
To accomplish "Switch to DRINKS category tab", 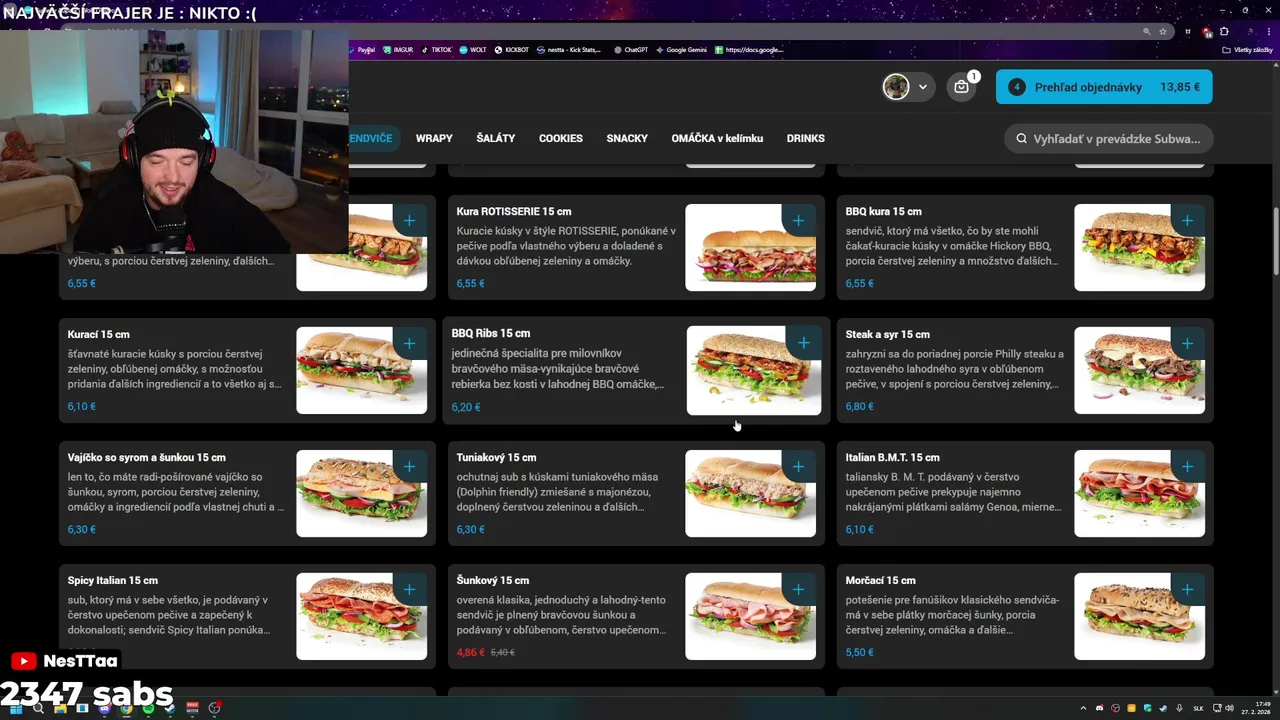I will click(806, 138).
